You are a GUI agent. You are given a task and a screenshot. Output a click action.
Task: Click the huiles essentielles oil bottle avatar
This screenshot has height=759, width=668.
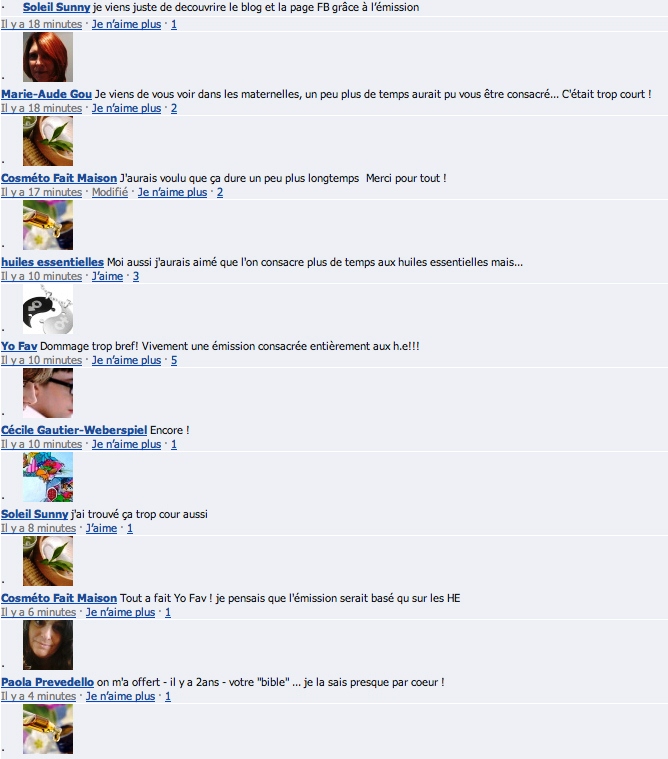48,225
